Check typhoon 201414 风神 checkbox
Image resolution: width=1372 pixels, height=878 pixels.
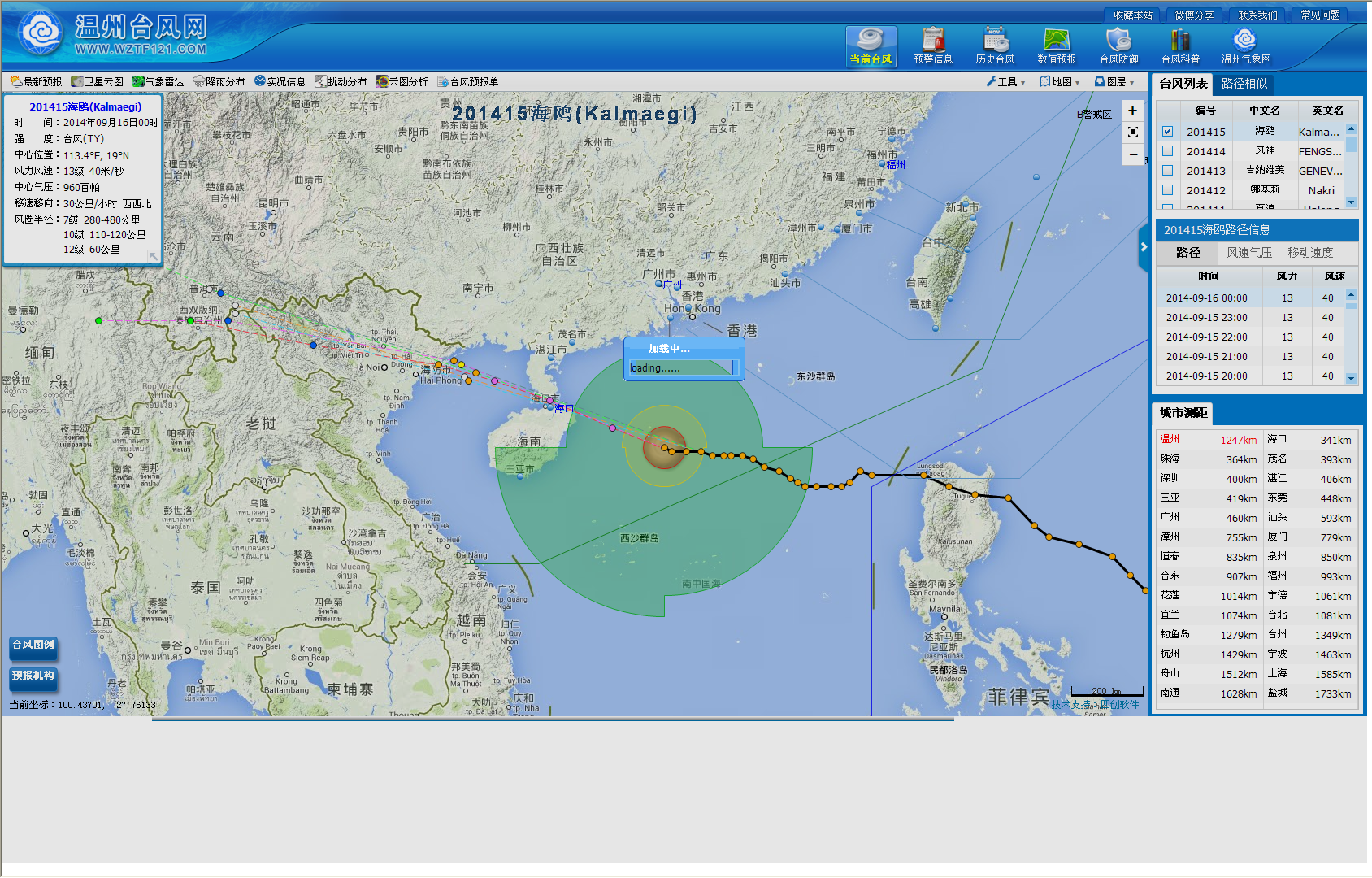tap(1167, 151)
